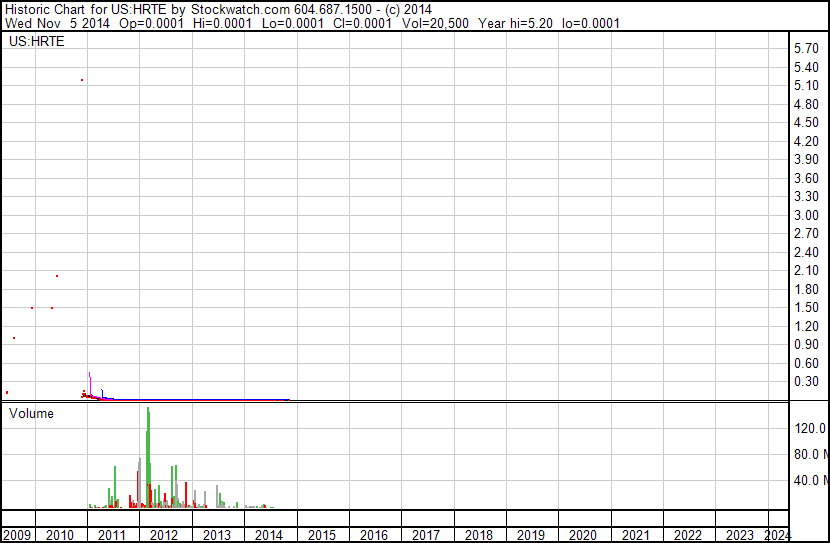Click the red data point near 2.00 price

57,276
